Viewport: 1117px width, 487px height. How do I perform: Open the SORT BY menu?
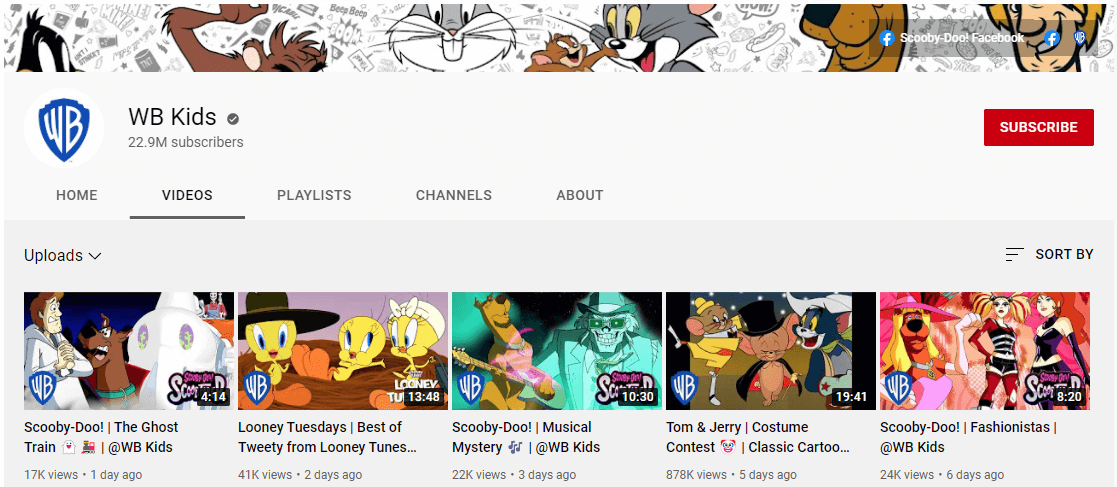coord(1049,254)
